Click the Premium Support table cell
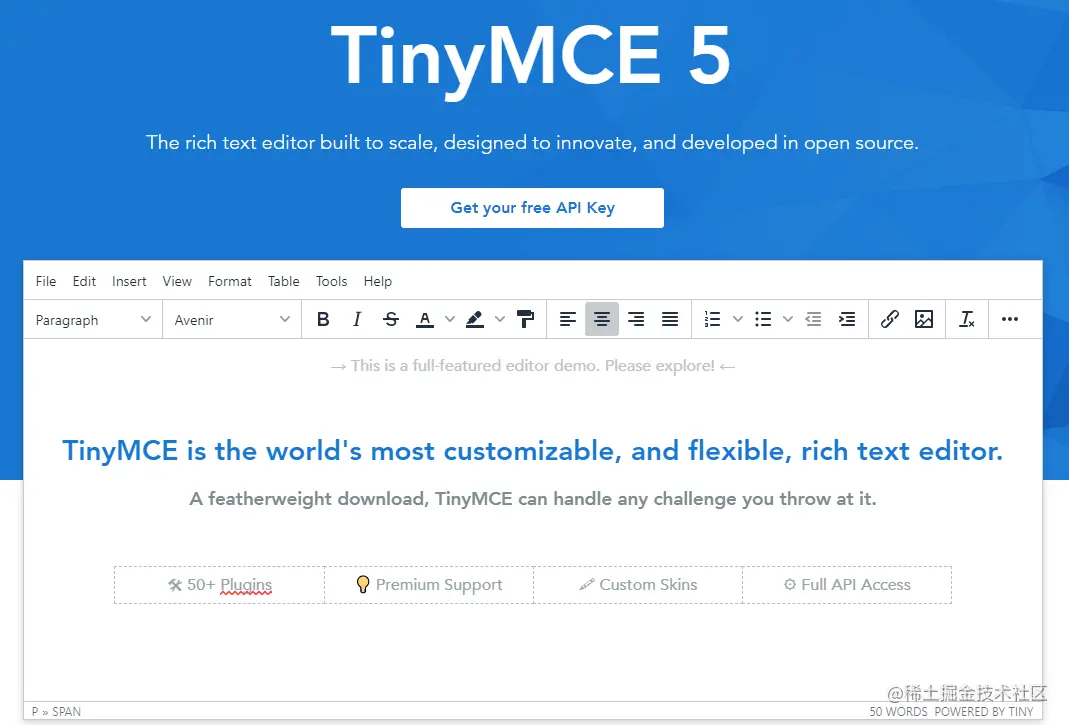Viewport: 1069px width, 725px height. (x=429, y=585)
